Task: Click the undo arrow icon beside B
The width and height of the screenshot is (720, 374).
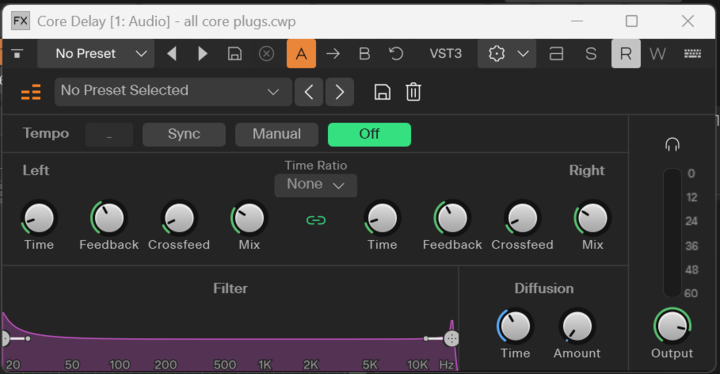Action: pyautogui.click(x=396, y=54)
